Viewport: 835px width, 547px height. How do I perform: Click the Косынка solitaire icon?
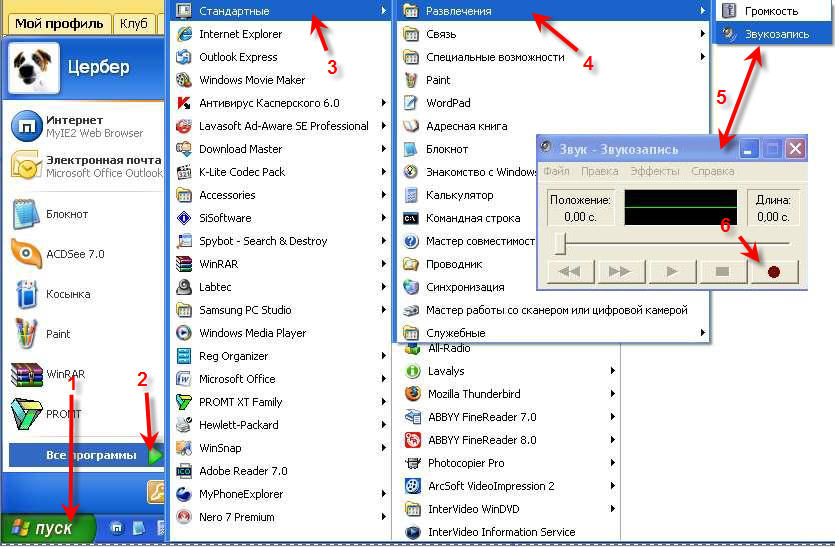pyautogui.click(x=26, y=294)
